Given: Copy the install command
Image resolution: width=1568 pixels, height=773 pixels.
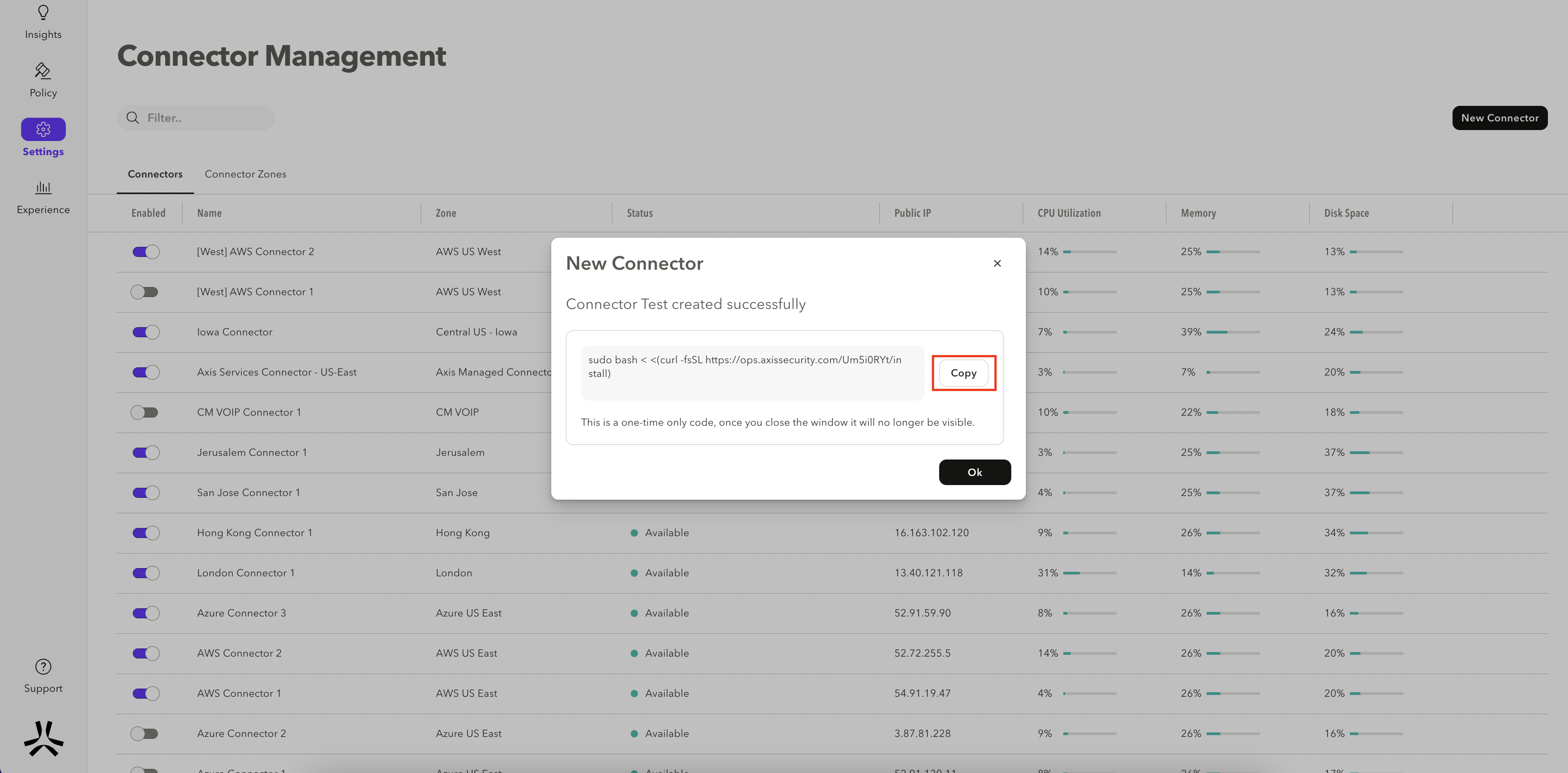Looking at the screenshot, I should [x=963, y=373].
